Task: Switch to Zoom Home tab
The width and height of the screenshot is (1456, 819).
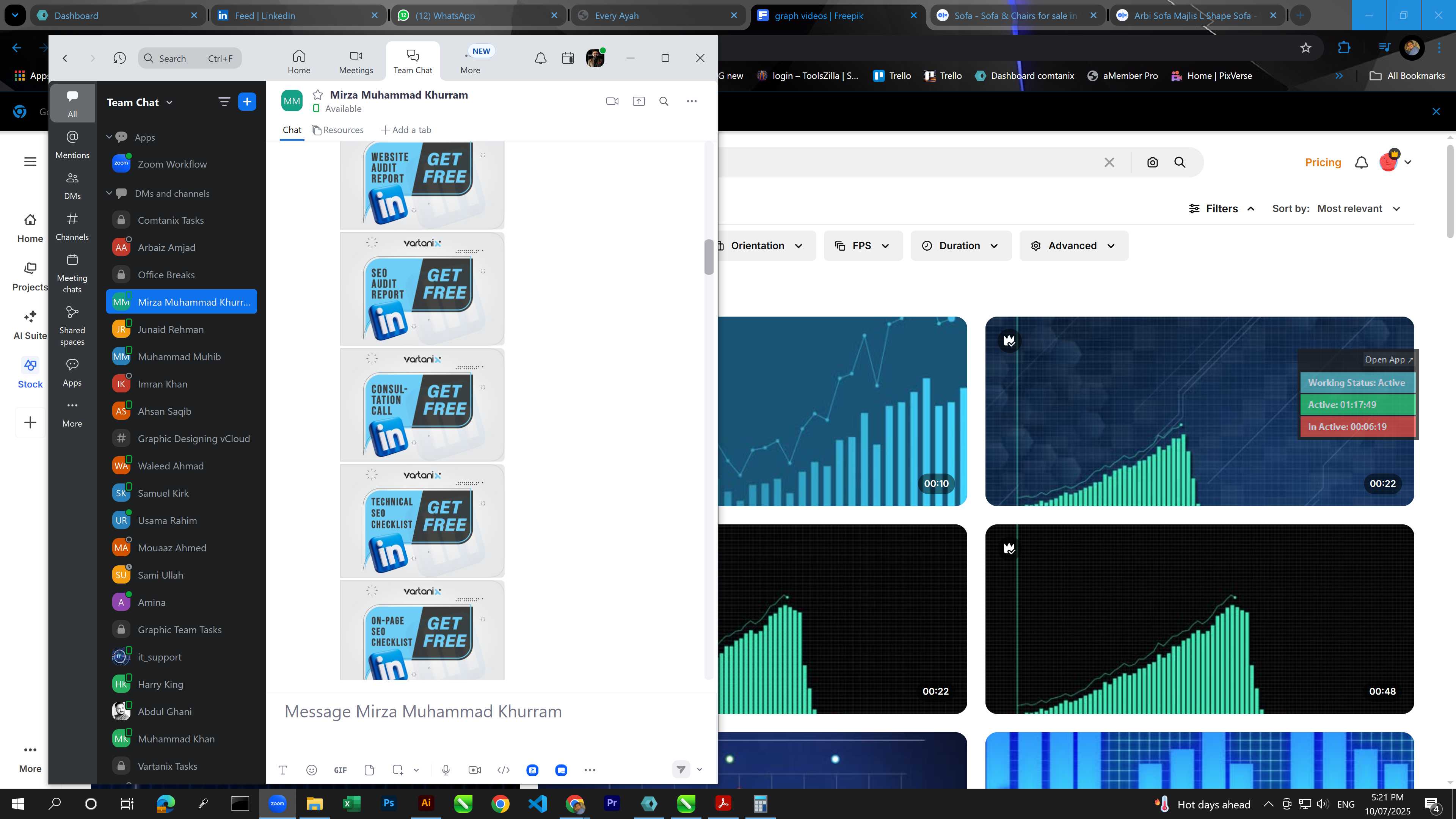Action: click(299, 61)
